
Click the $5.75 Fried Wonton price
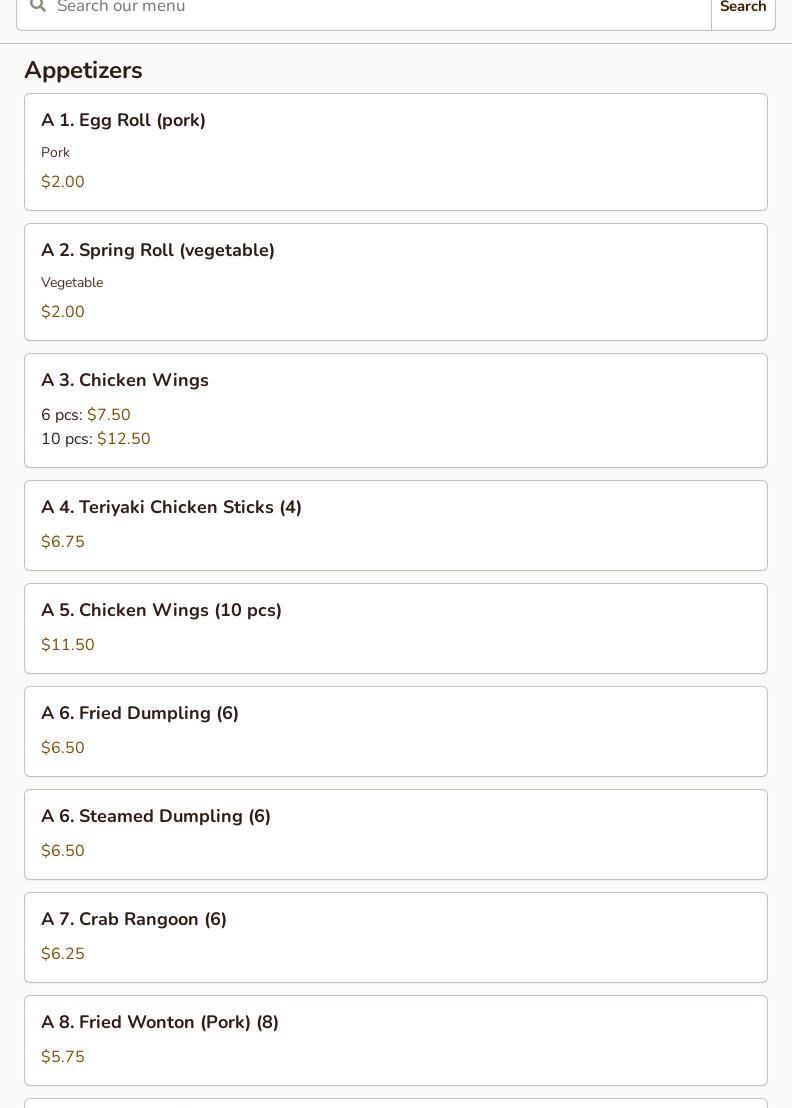(63, 1057)
